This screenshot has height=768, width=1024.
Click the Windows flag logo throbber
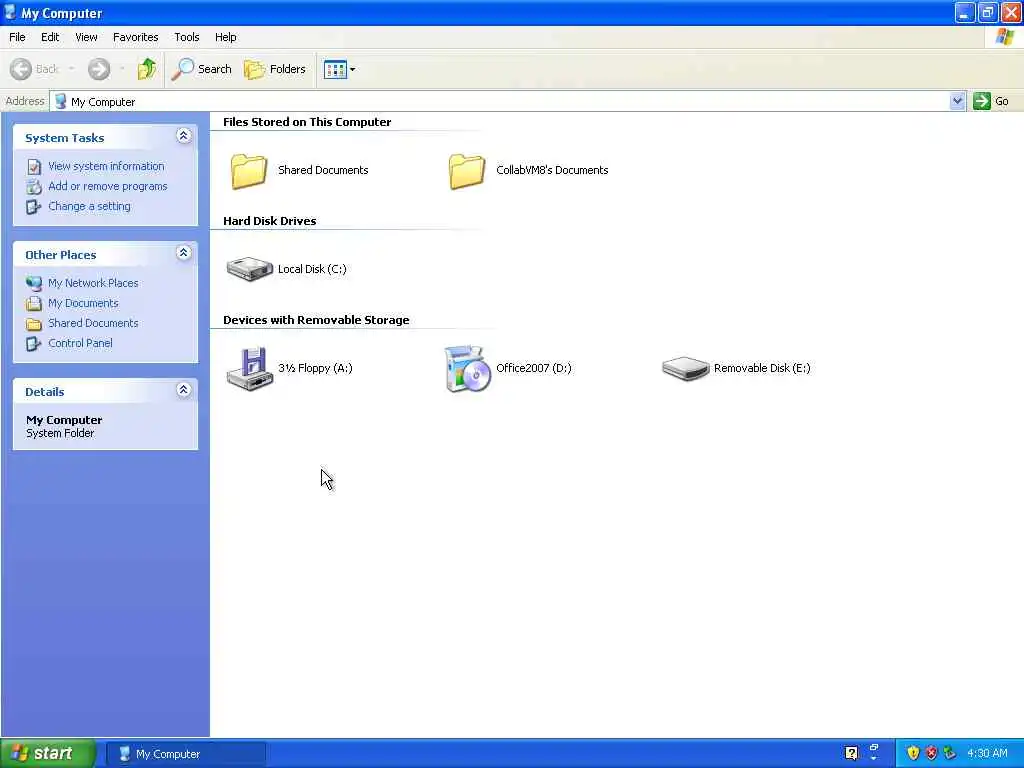1004,37
